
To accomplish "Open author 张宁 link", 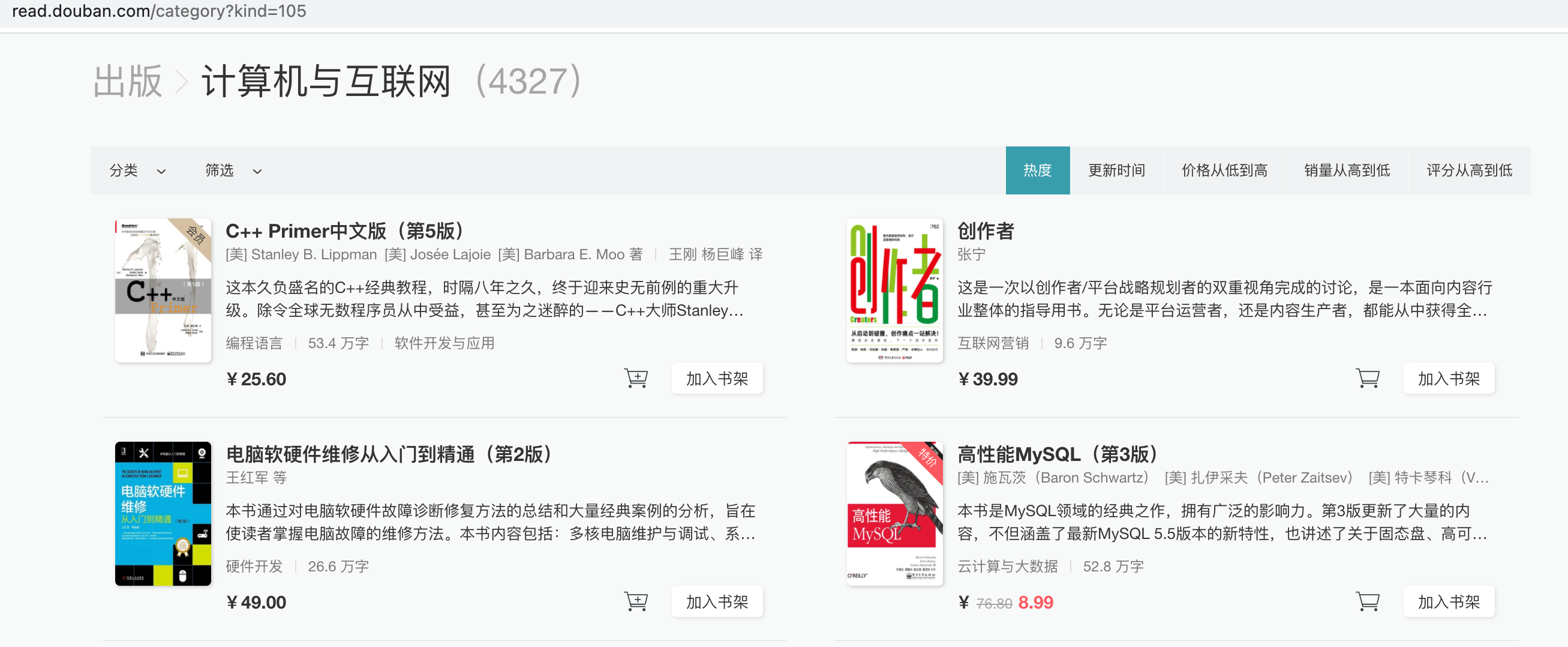I will [972, 254].
